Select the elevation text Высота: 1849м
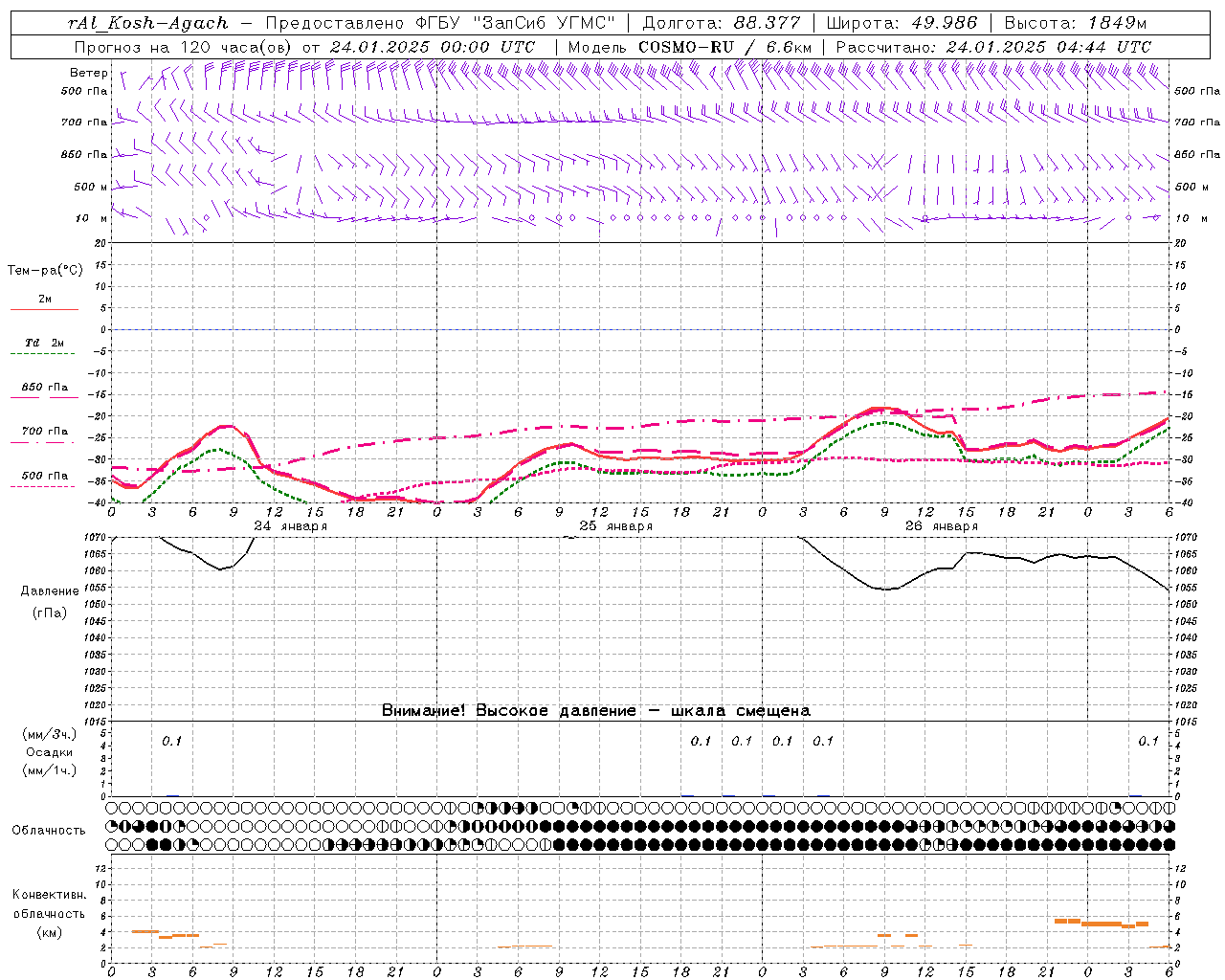 (1076, 23)
